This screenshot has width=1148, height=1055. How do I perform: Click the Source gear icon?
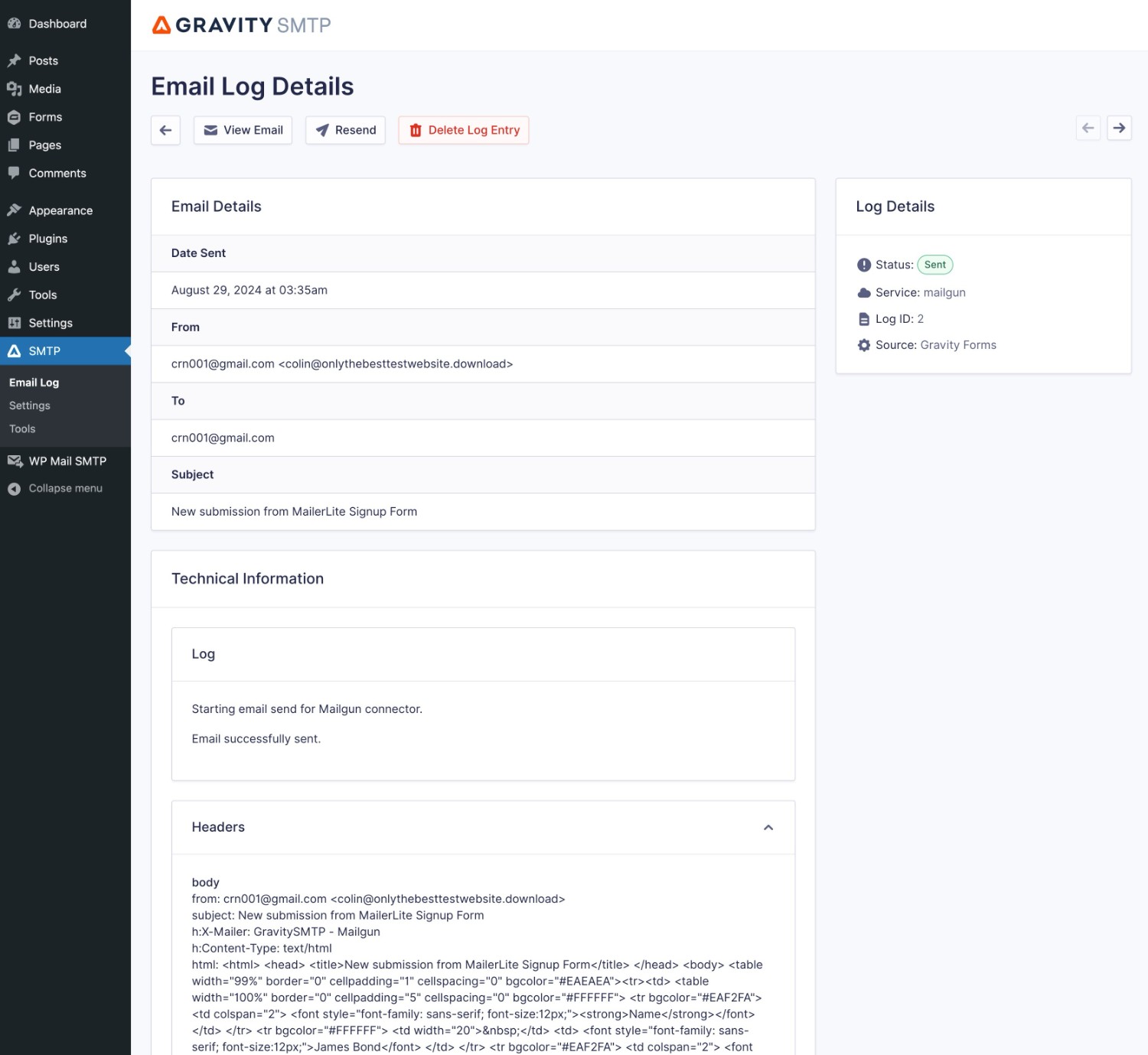(864, 345)
